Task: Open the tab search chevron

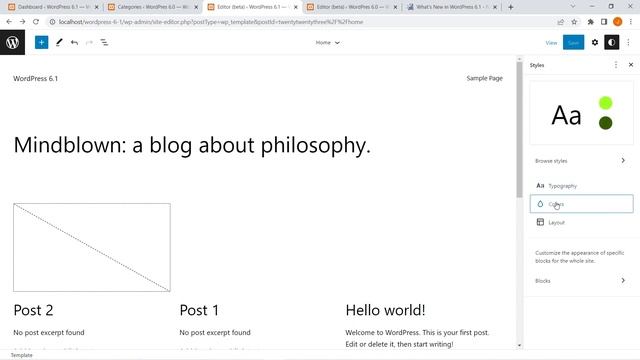Action: click(573, 7)
